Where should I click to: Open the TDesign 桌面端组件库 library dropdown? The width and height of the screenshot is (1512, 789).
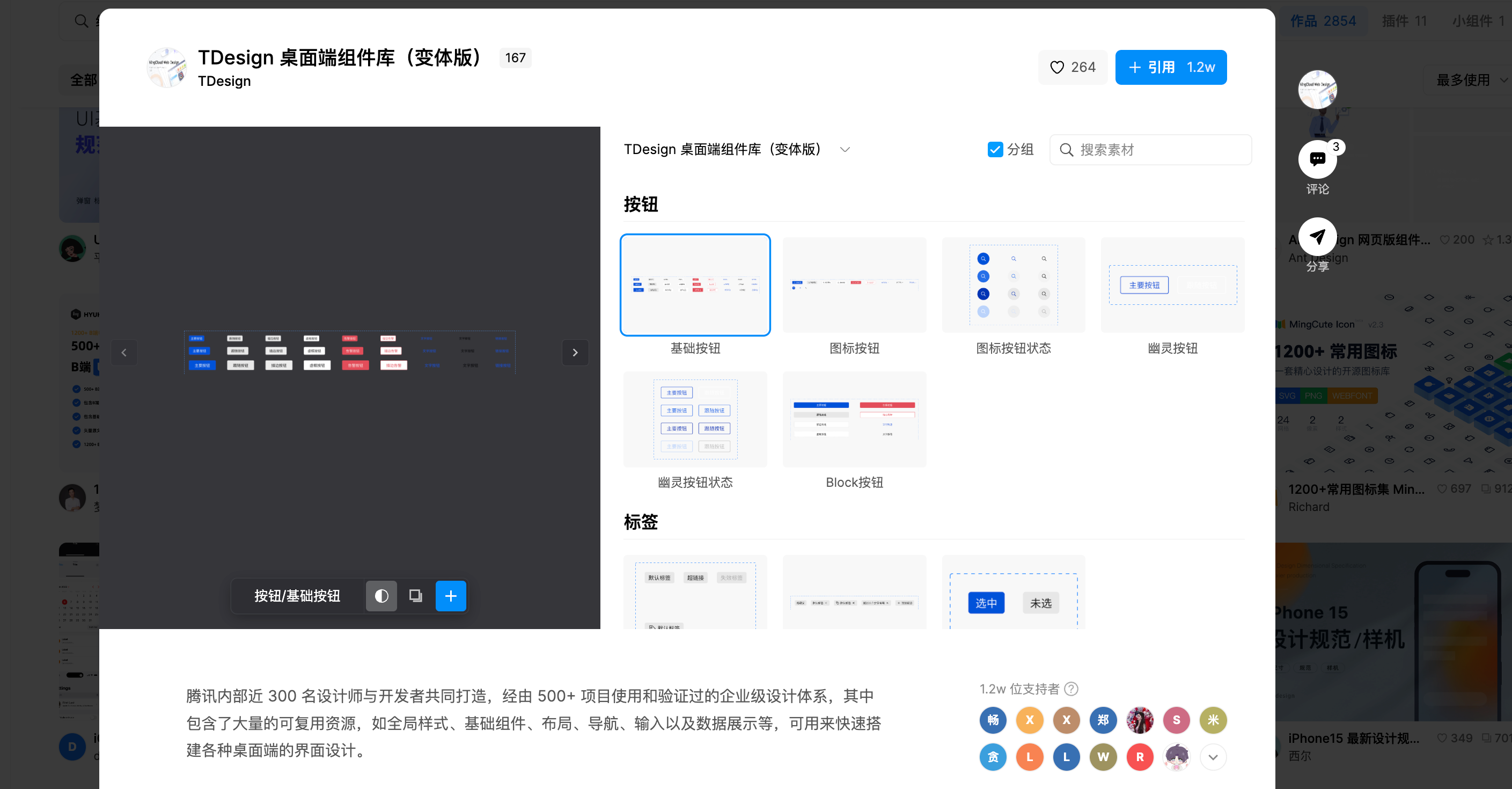pyautogui.click(x=737, y=150)
